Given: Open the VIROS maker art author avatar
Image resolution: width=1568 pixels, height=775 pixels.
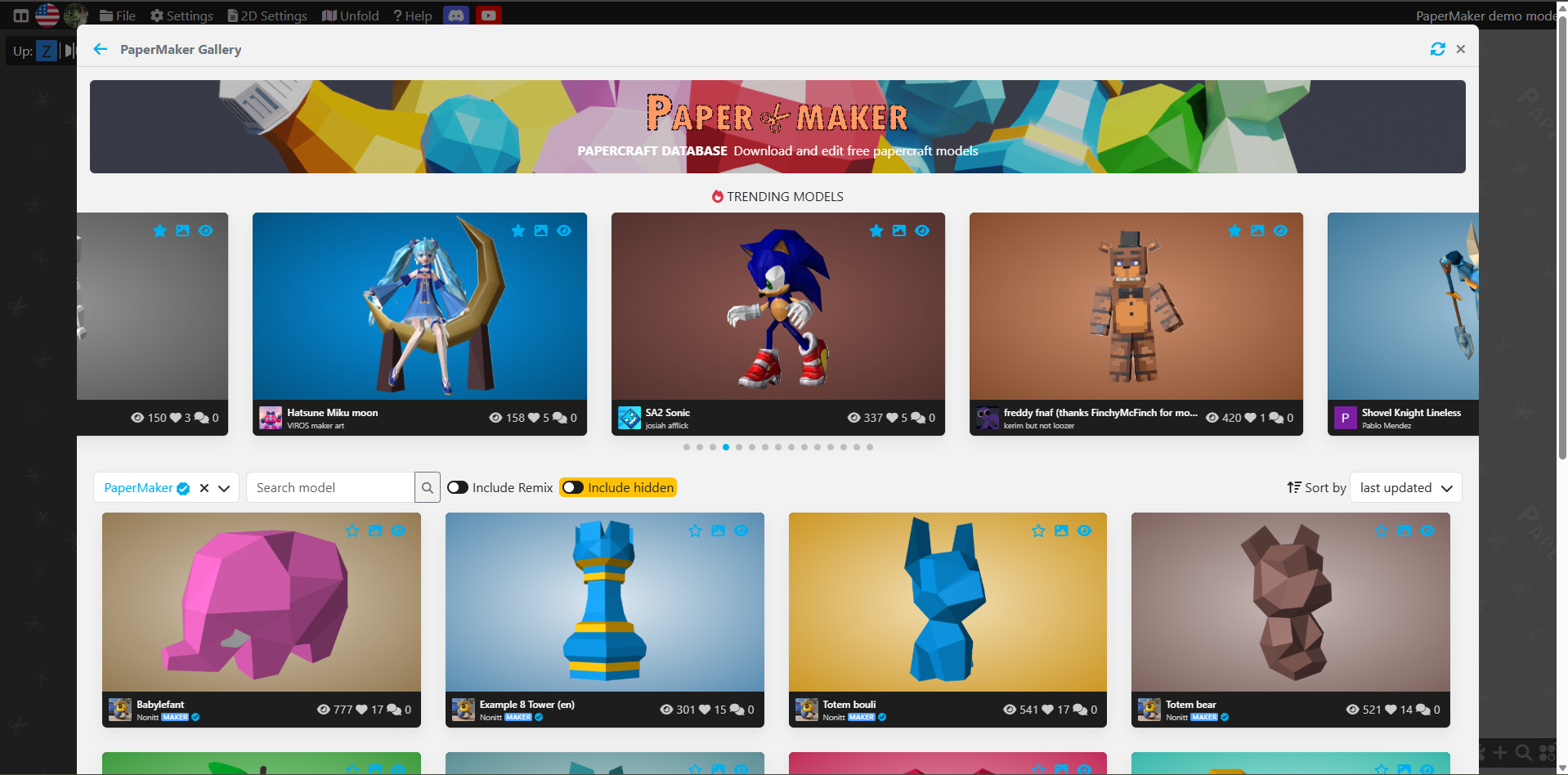Looking at the screenshot, I should [x=271, y=418].
